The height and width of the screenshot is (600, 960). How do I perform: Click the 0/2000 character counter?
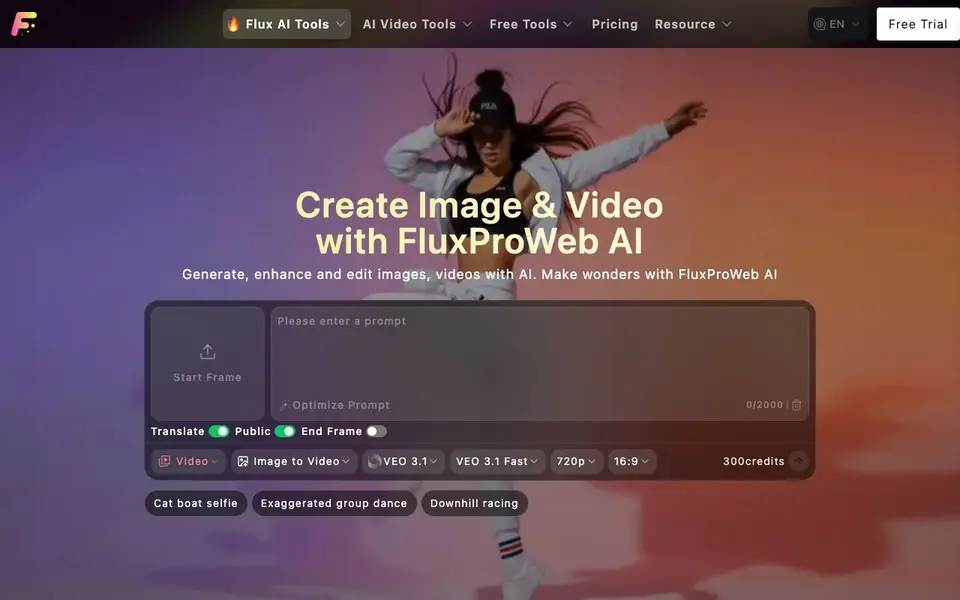coord(764,405)
